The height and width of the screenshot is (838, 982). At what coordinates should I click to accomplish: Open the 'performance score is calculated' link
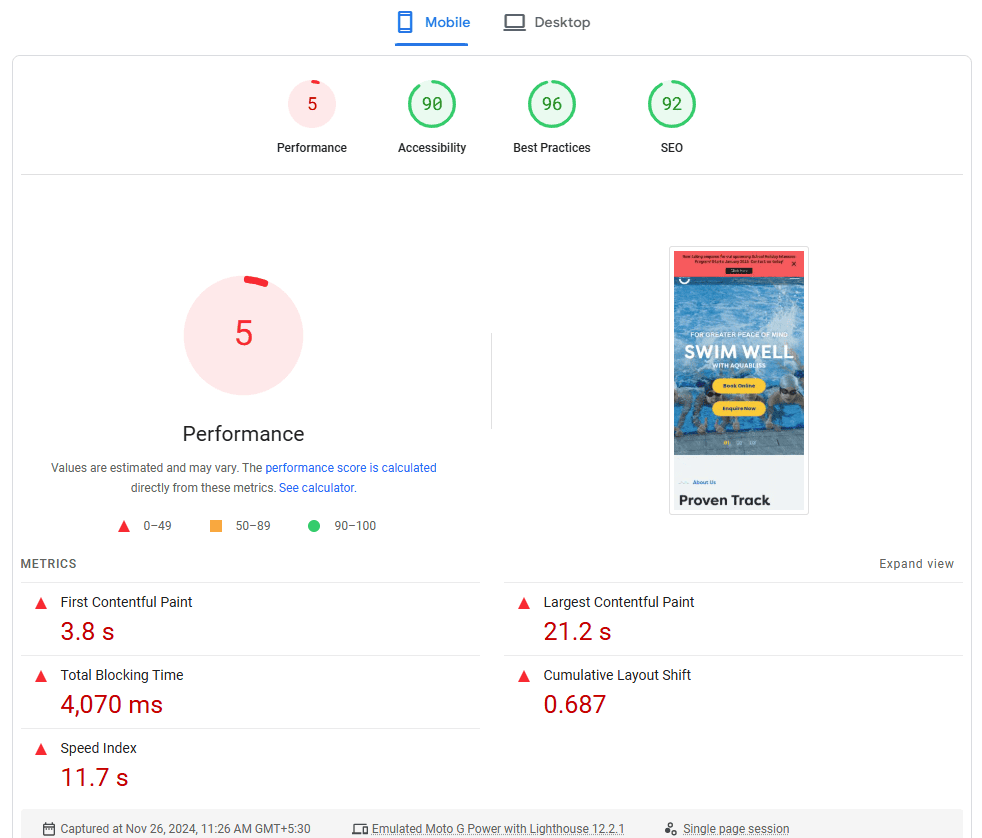[x=351, y=468]
